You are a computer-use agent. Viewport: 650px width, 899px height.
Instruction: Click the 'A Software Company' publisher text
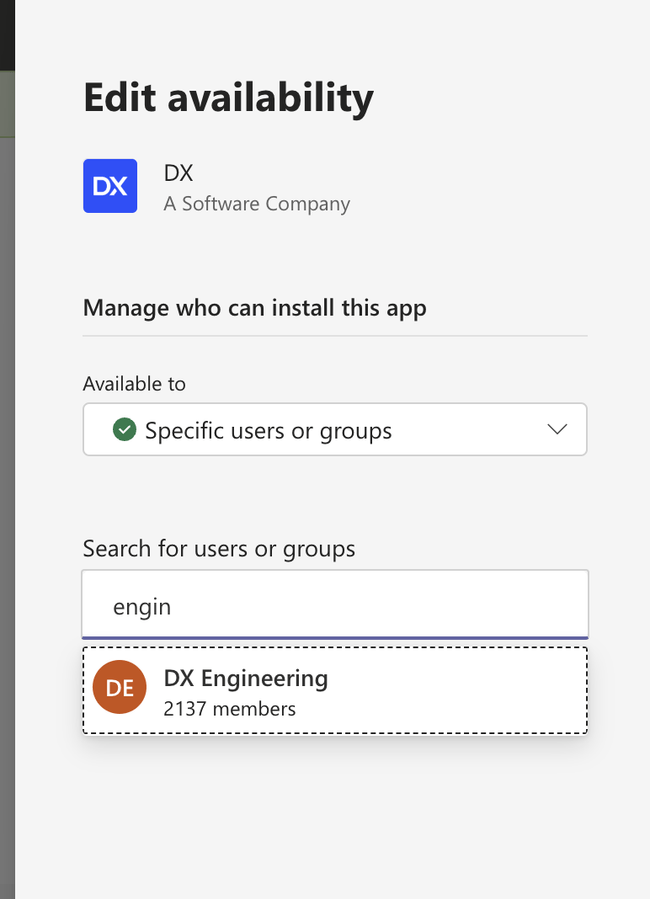pyautogui.click(x=257, y=204)
